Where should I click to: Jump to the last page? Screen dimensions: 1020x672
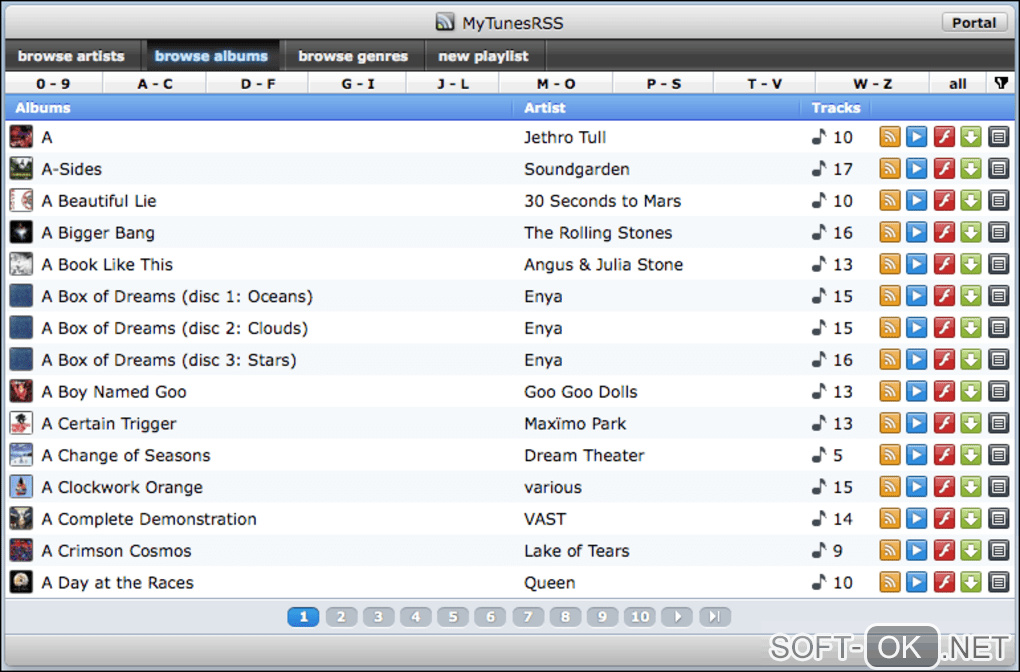pyautogui.click(x=715, y=616)
